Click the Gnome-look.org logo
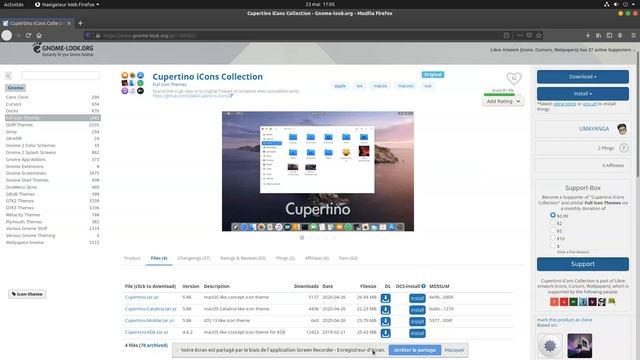Viewport: 640px width, 360px height. click(63, 50)
